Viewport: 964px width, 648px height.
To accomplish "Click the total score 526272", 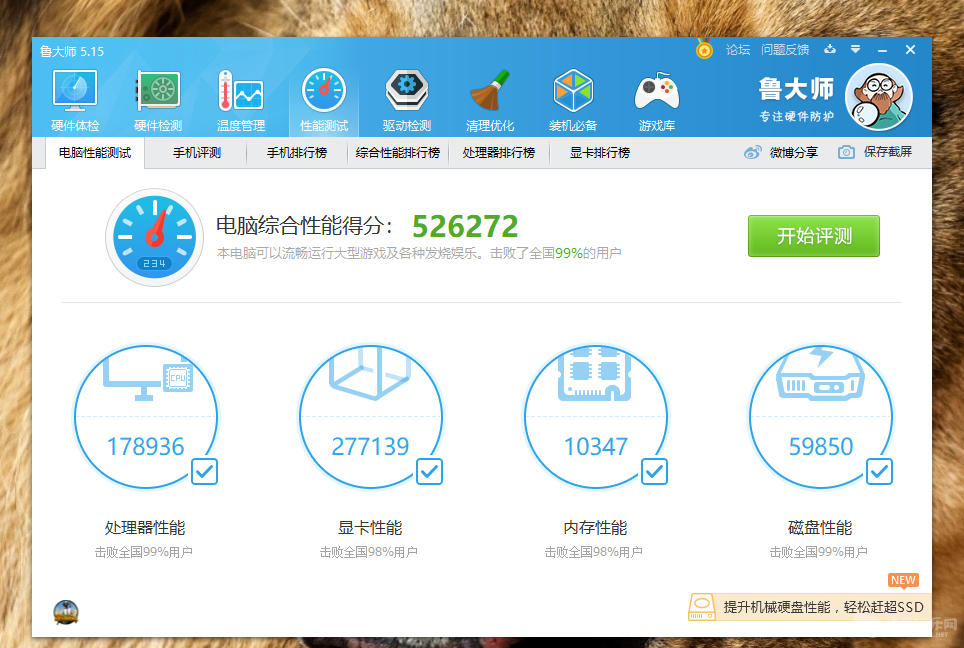I will [465, 226].
